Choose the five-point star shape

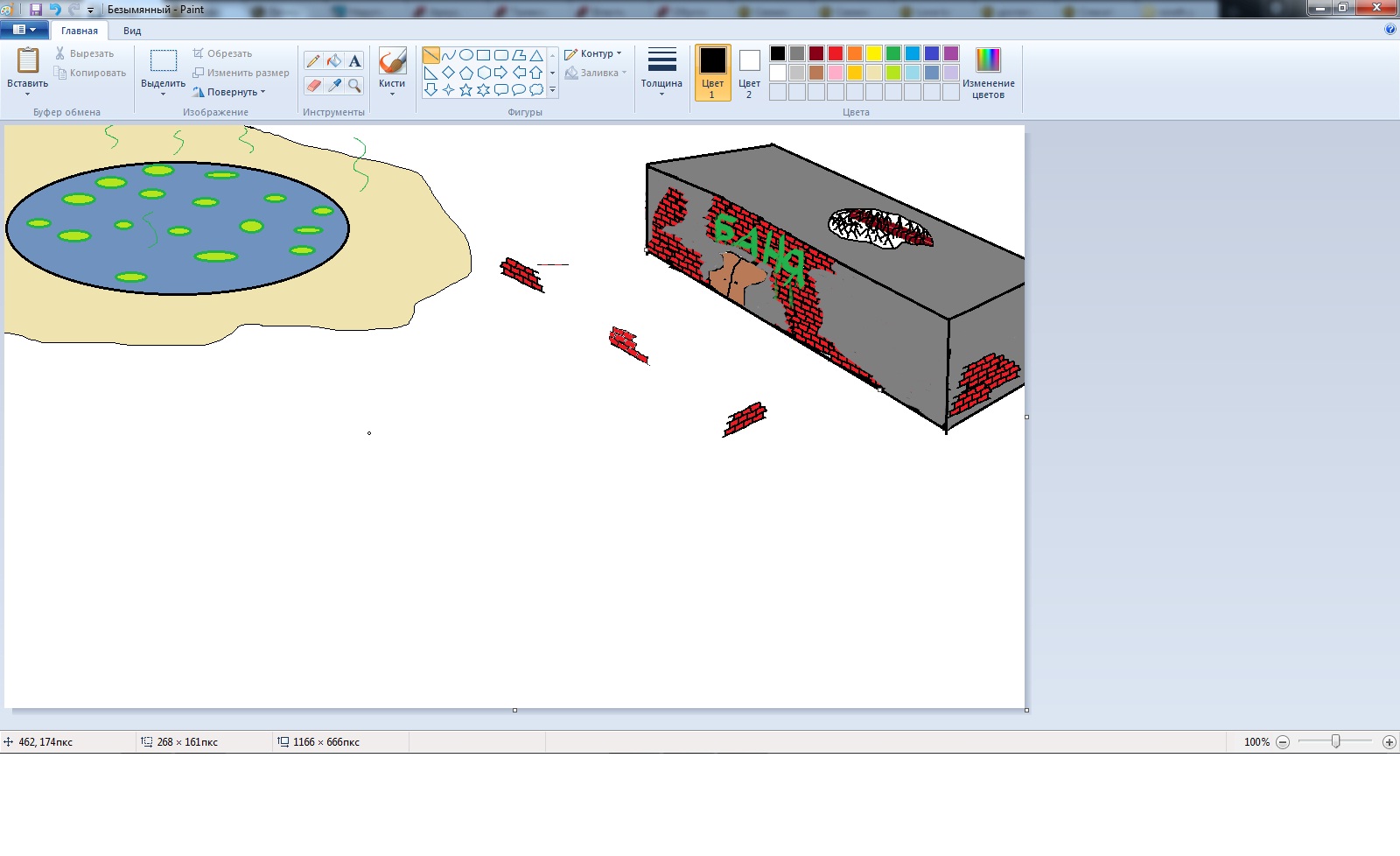point(465,89)
